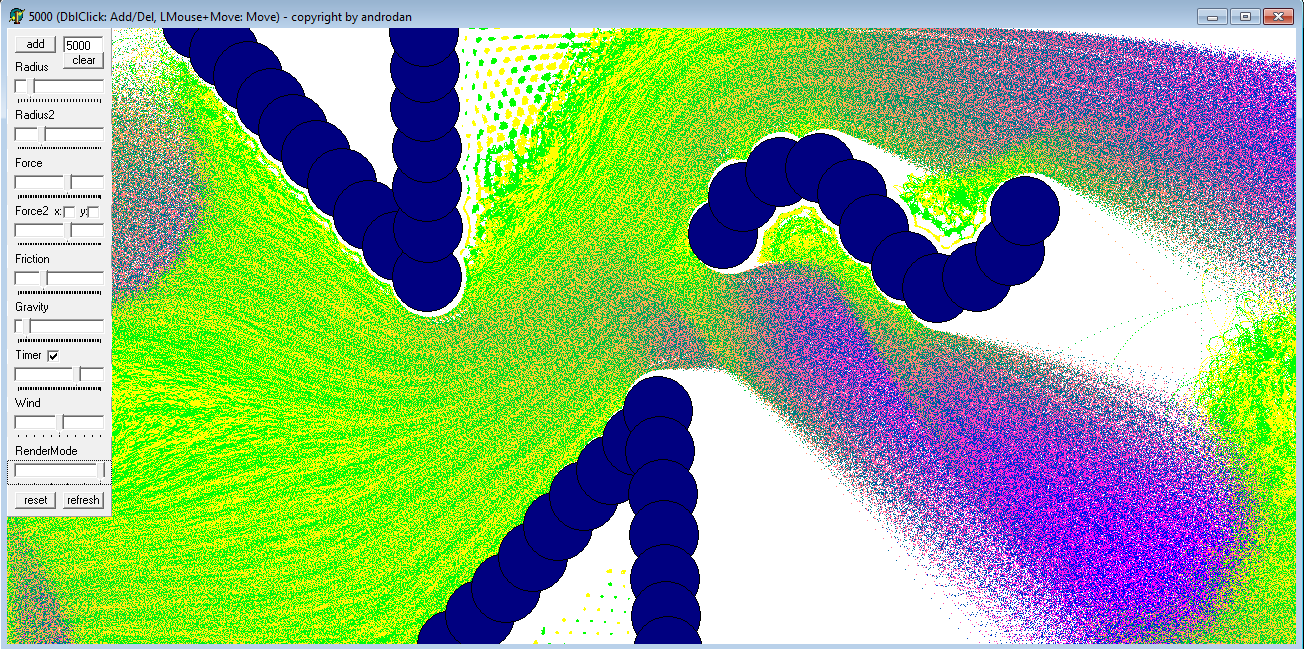Click the Radius2 label
This screenshot has height=649, width=1304.
pos(35,115)
